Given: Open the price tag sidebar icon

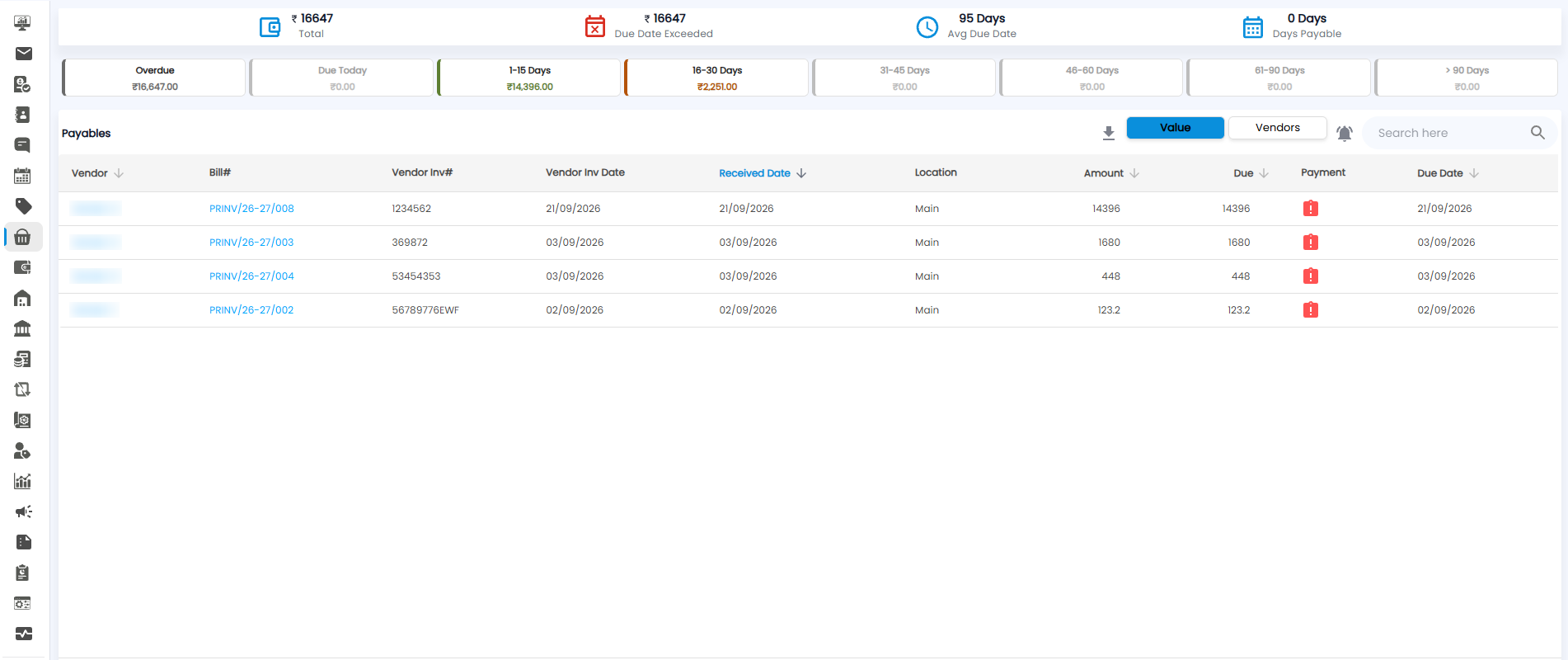Looking at the screenshot, I should 23,206.
